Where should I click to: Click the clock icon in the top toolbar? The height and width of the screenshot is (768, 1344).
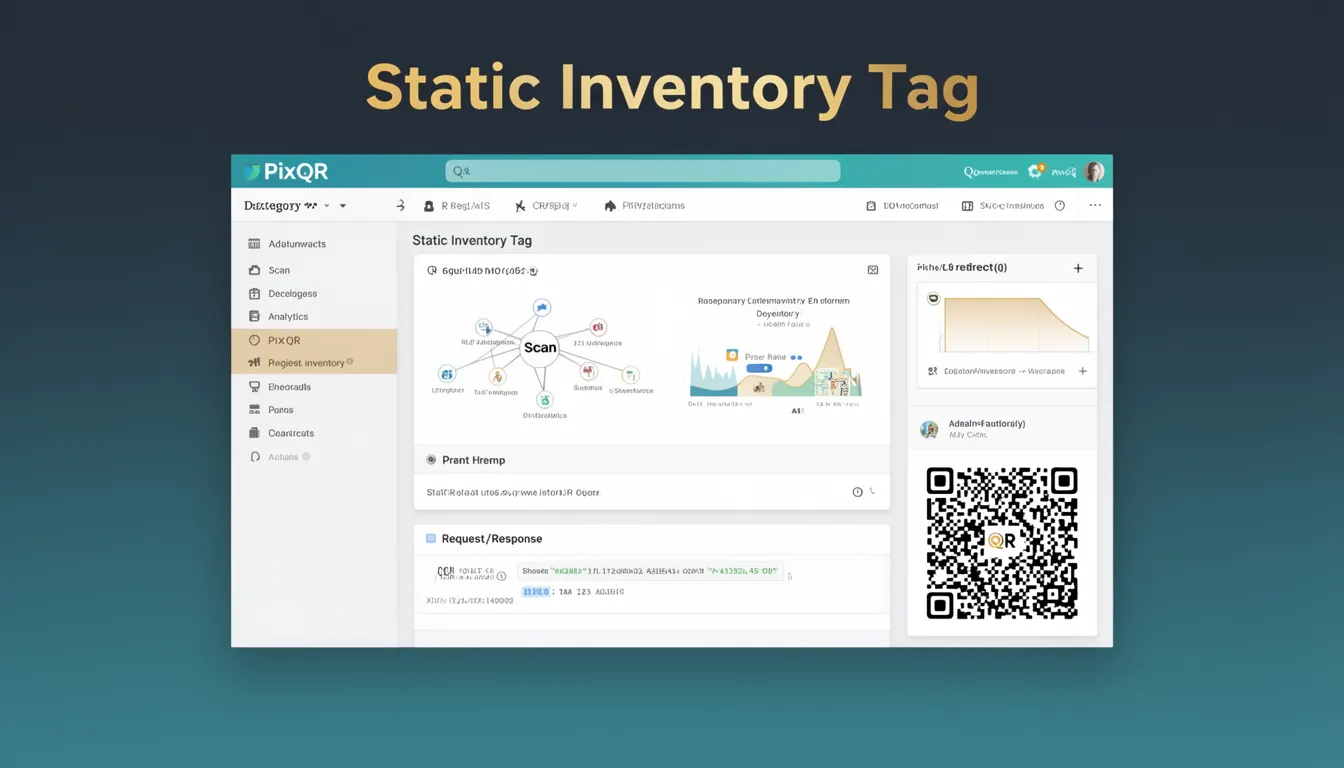(x=1059, y=206)
